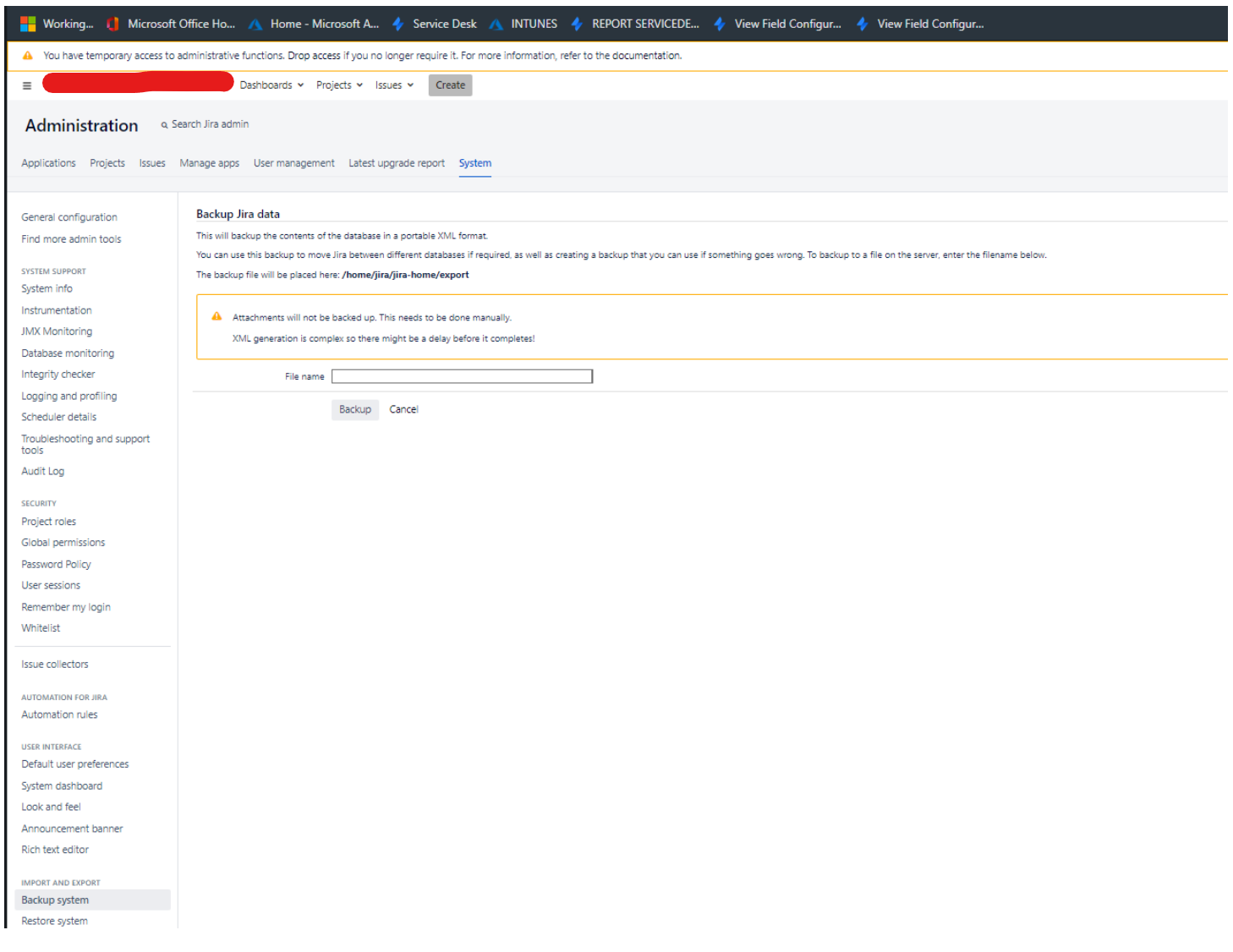Switch to the User management tab
Viewport: 1233px width, 952px height.
(293, 163)
